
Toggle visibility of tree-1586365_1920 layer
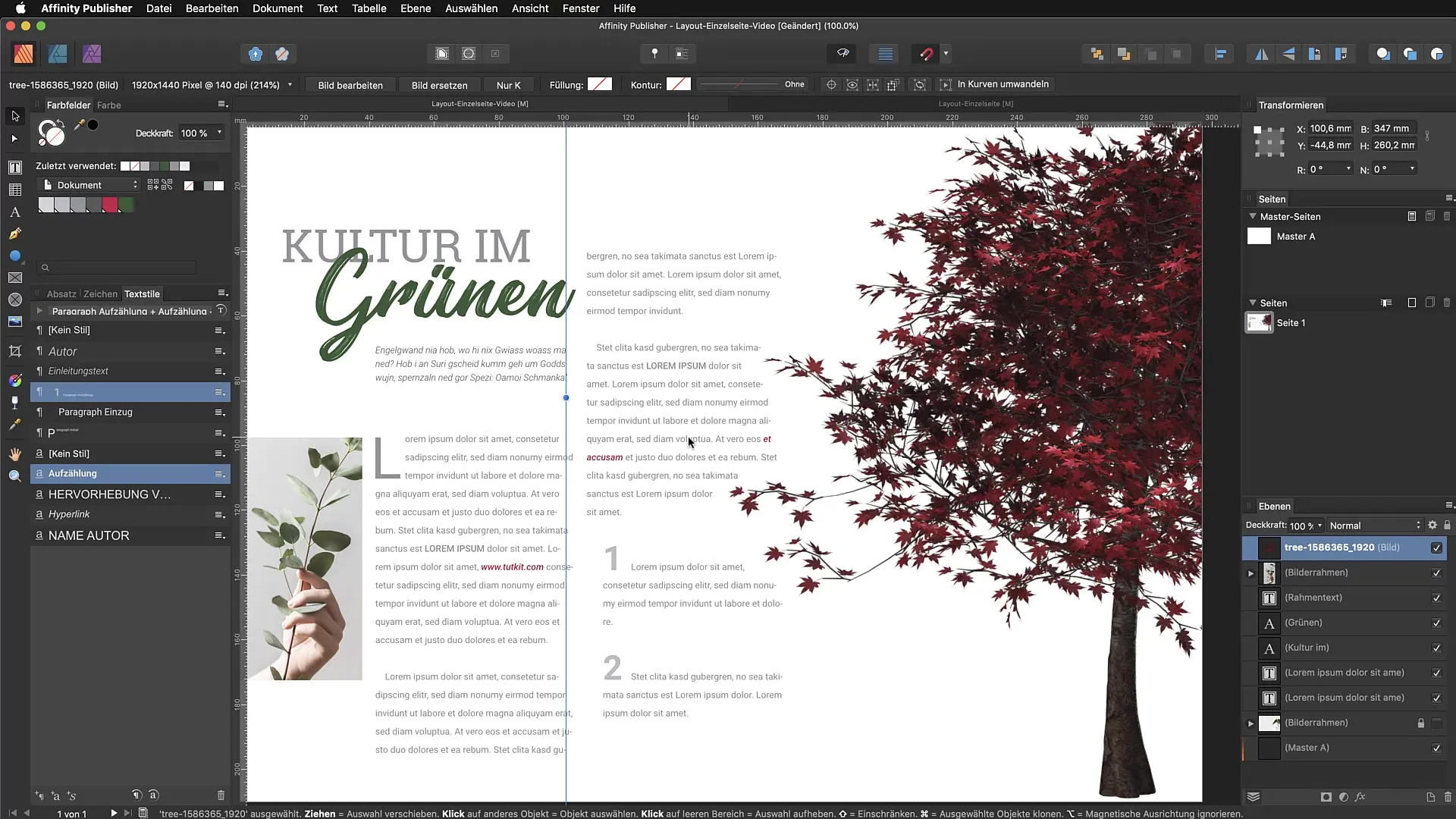coord(1436,548)
